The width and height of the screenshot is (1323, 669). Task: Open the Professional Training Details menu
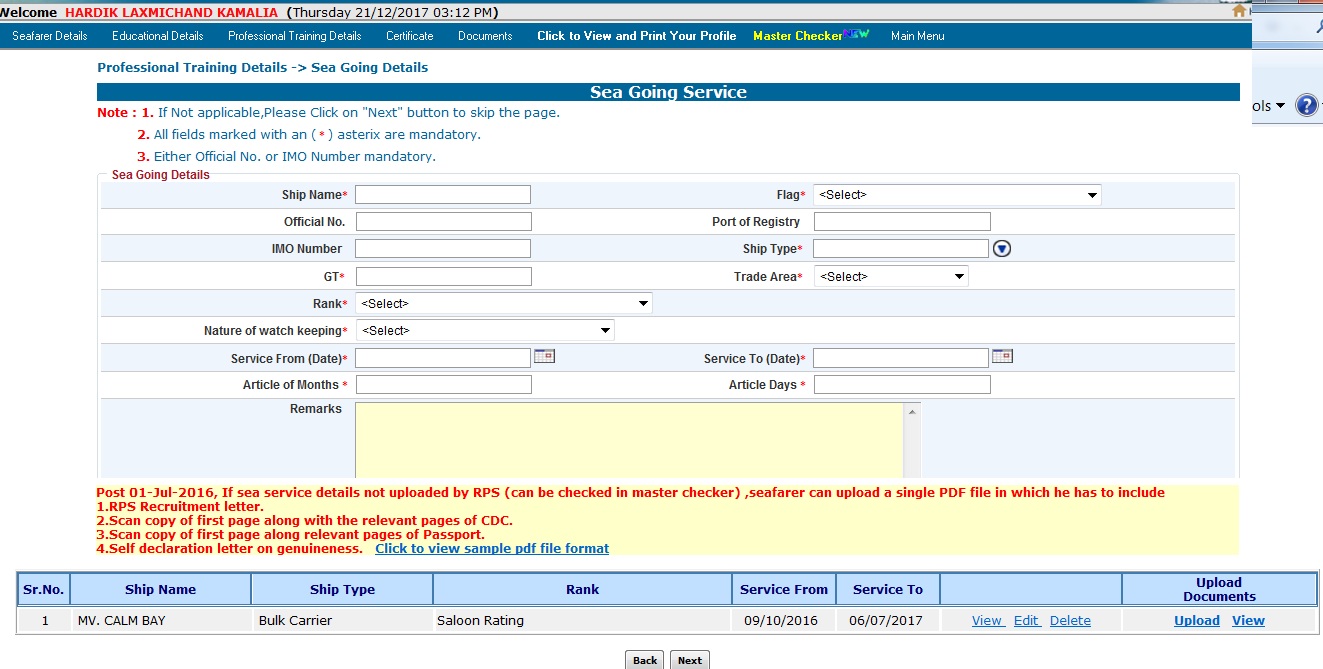(x=294, y=36)
